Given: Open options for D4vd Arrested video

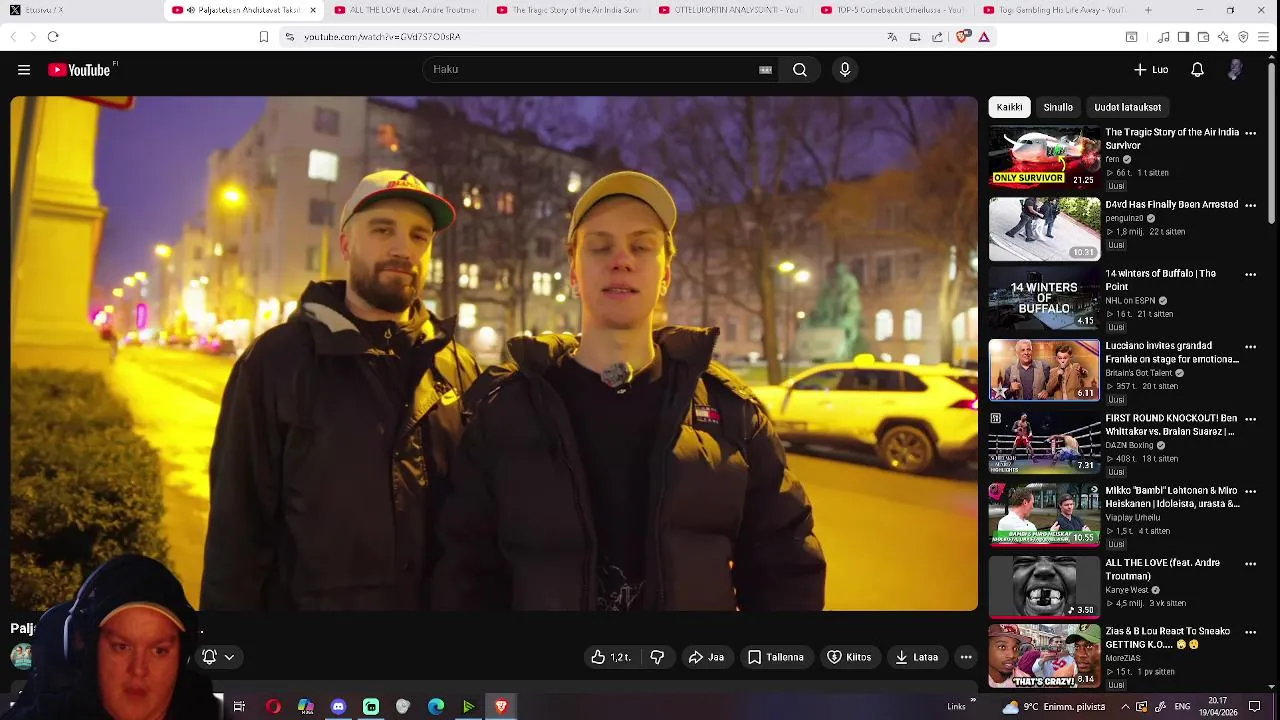Looking at the screenshot, I should 1250,205.
